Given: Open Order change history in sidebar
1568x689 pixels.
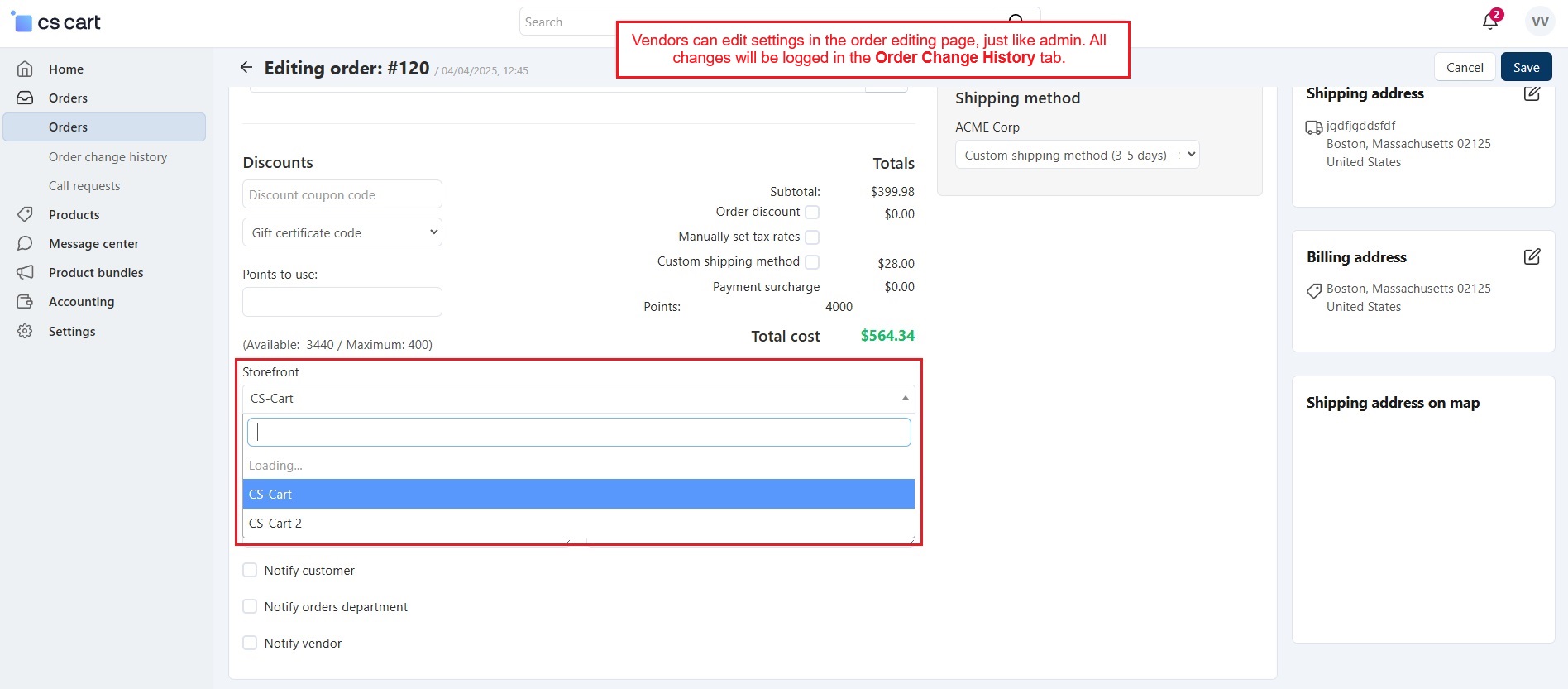Looking at the screenshot, I should click(108, 157).
